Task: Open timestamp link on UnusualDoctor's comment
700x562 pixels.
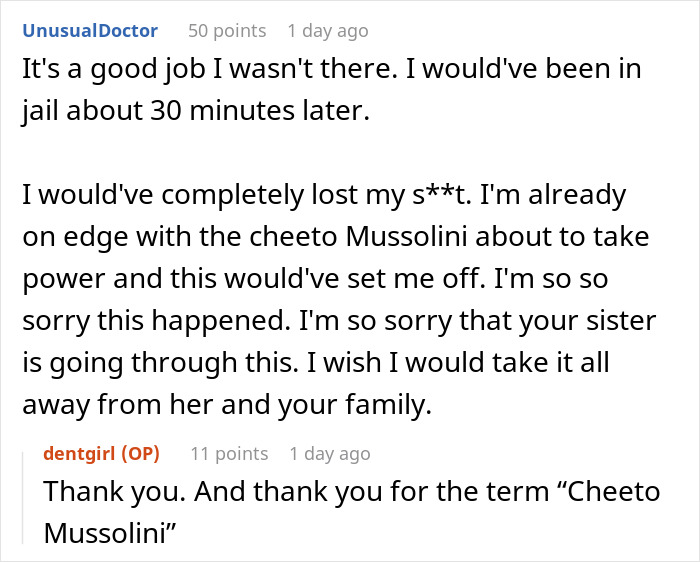Action: pos(327,31)
